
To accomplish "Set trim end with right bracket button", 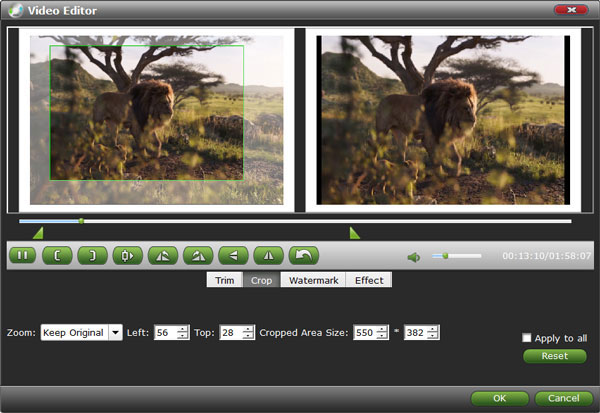I will (x=93, y=255).
